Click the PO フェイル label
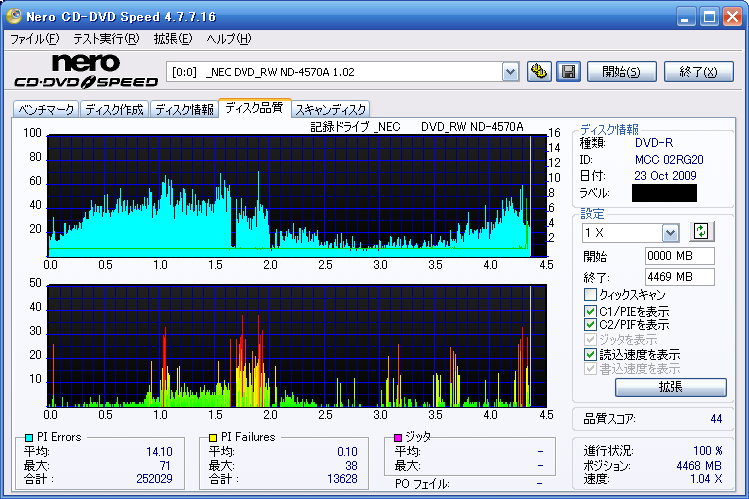Image resolution: width=749 pixels, height=499 pixels. point(422,484)
